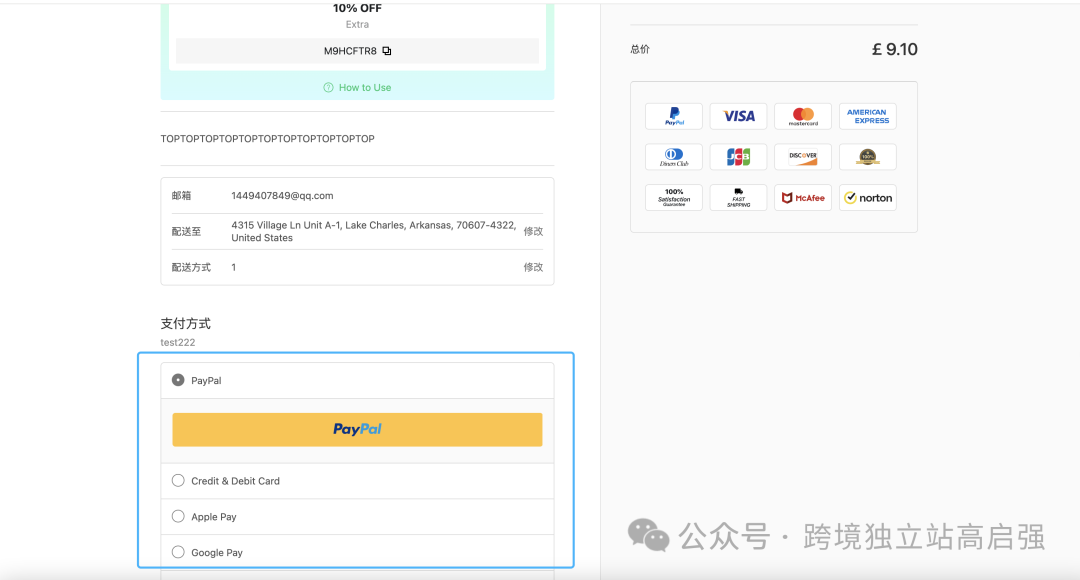1080x580 pixels.
Task: Click the VISA card badge
Action: (x=738, y=116)
